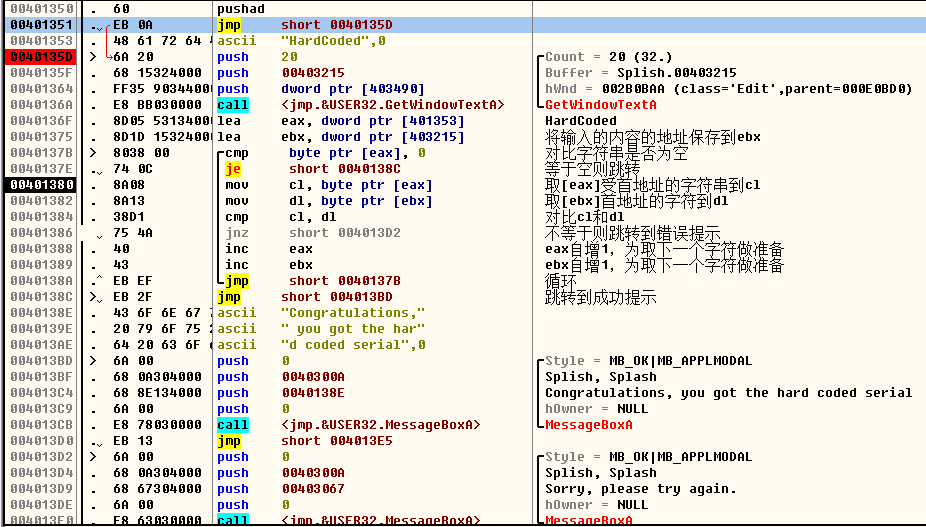Select comment "对比cl和dl"
Viewport: 926px width, 527px height.
click(584, 217)
